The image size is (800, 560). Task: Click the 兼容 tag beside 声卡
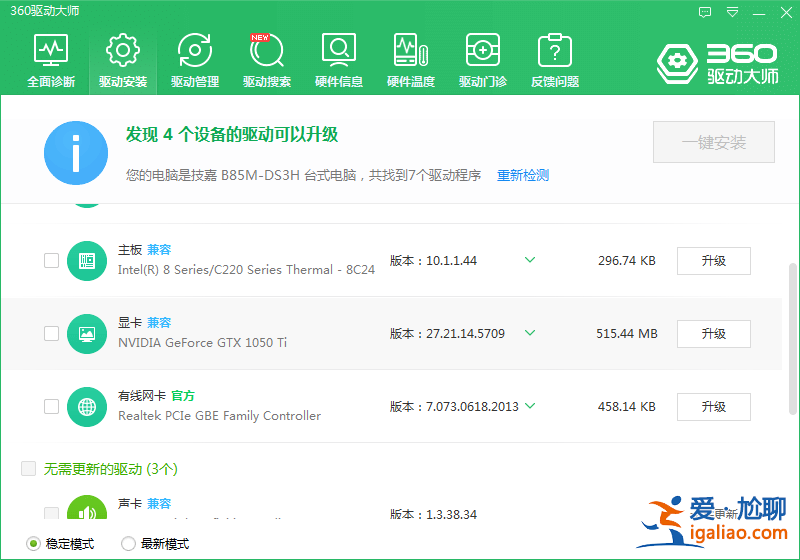159,504
